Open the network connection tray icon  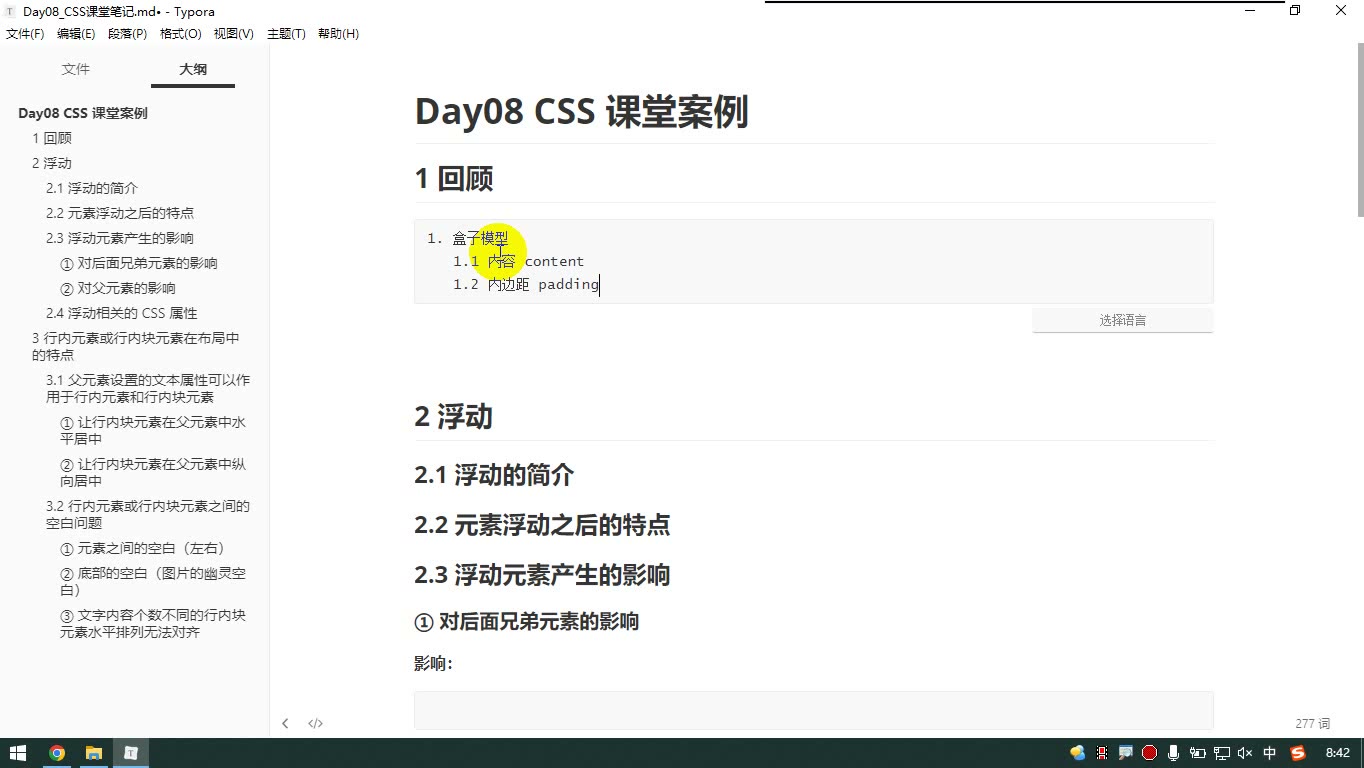pyautogui.click(x=1221, y=753)
